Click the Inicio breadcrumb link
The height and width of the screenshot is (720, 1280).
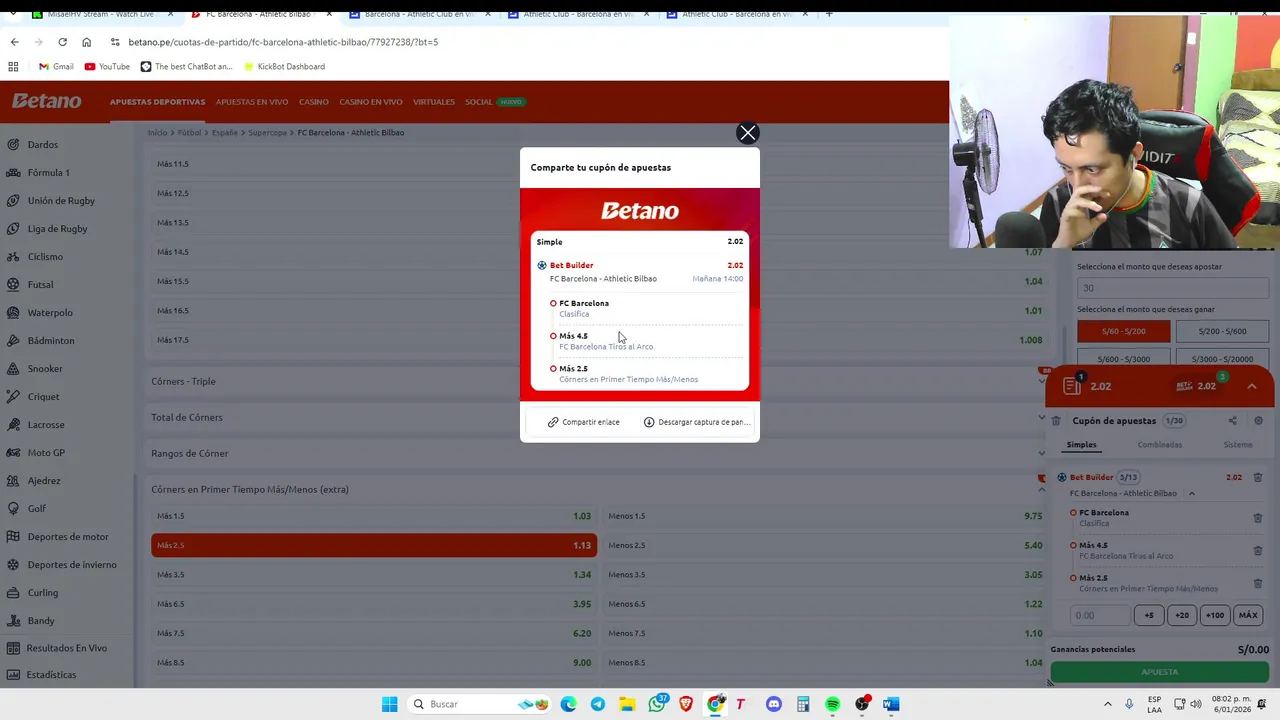[157, 132]
